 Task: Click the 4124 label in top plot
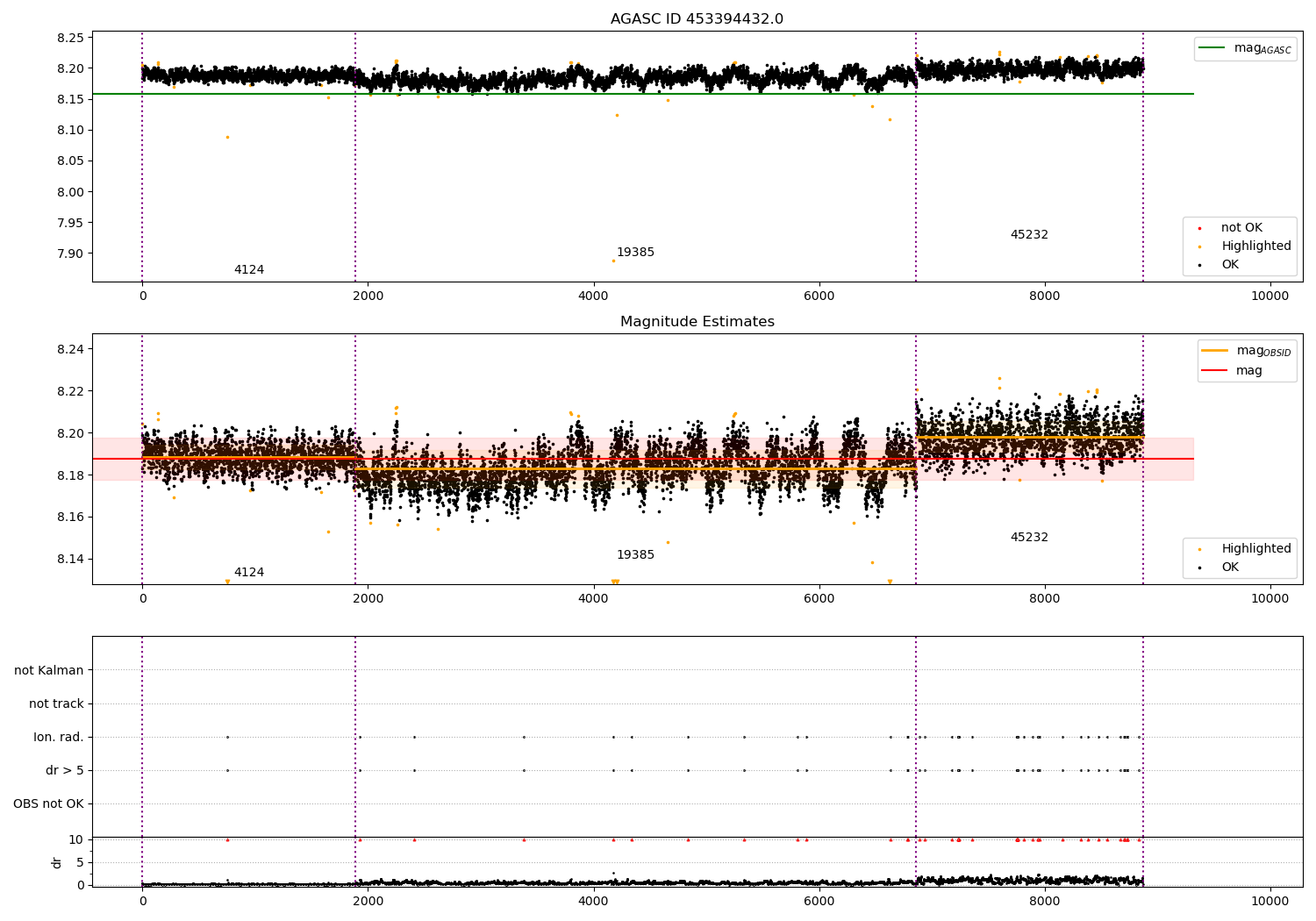pos(249,270)
